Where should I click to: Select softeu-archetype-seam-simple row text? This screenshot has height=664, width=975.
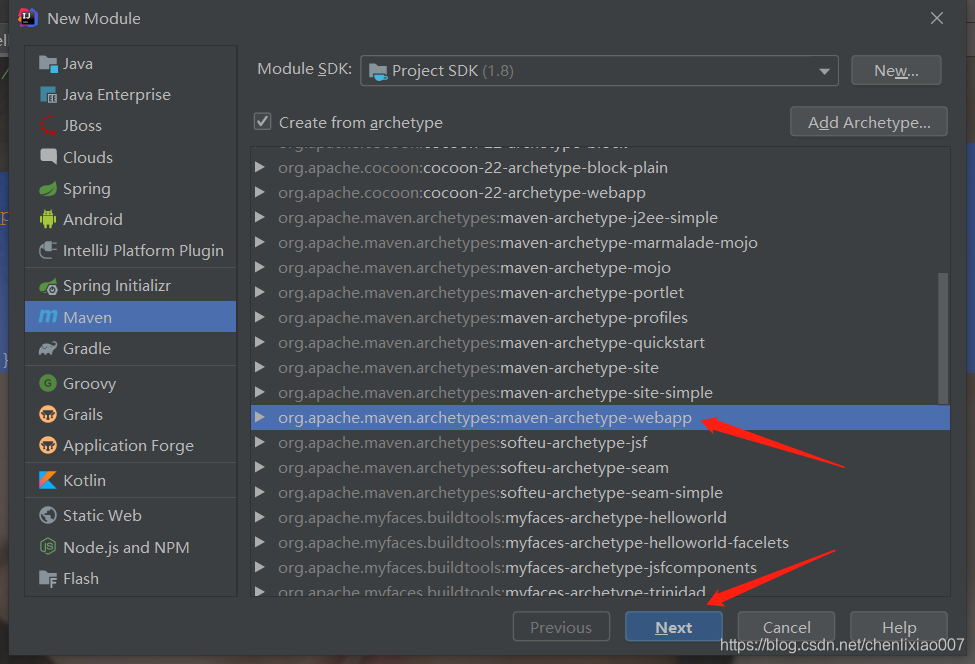coord(500,492)
